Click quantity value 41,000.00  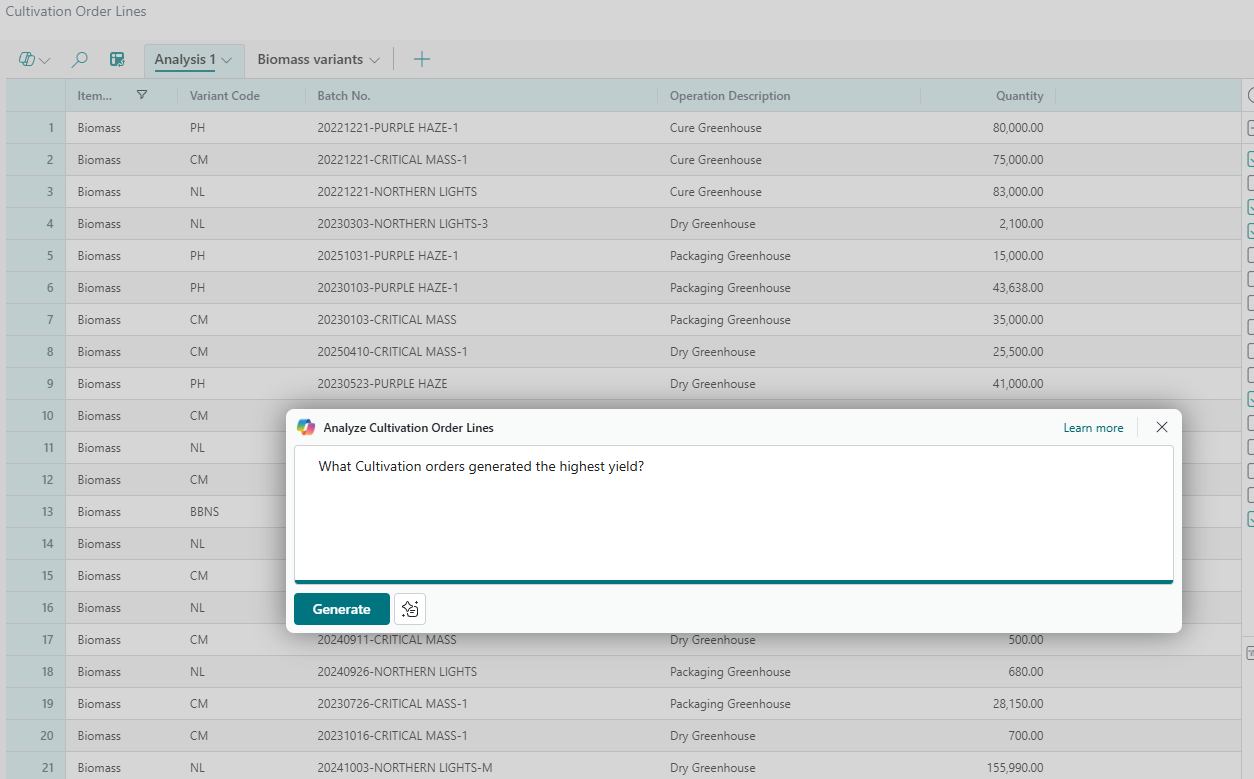(1018, 384)
